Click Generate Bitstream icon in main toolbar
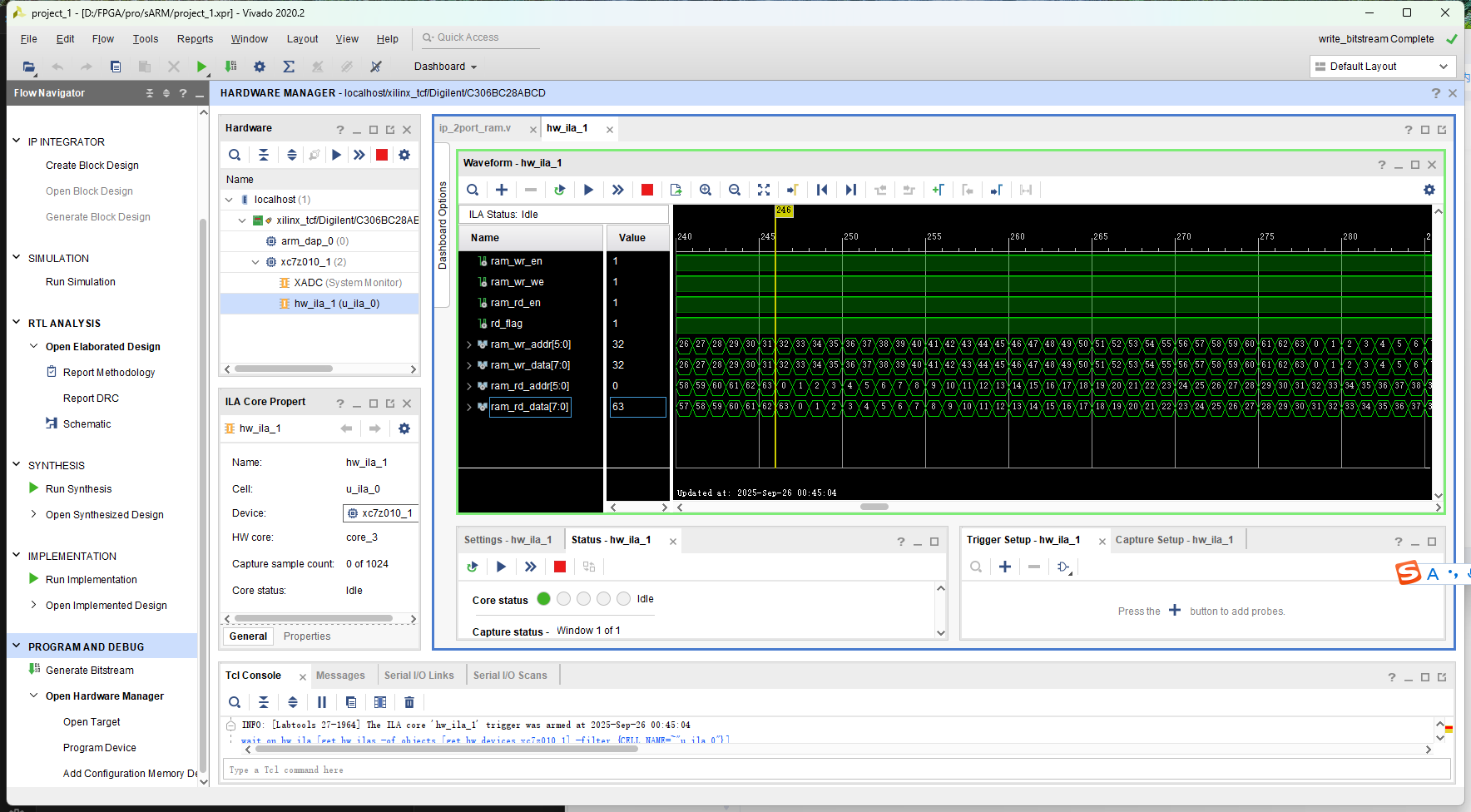This screenshot has height=812, width=1471. click(x=230, y=67)
